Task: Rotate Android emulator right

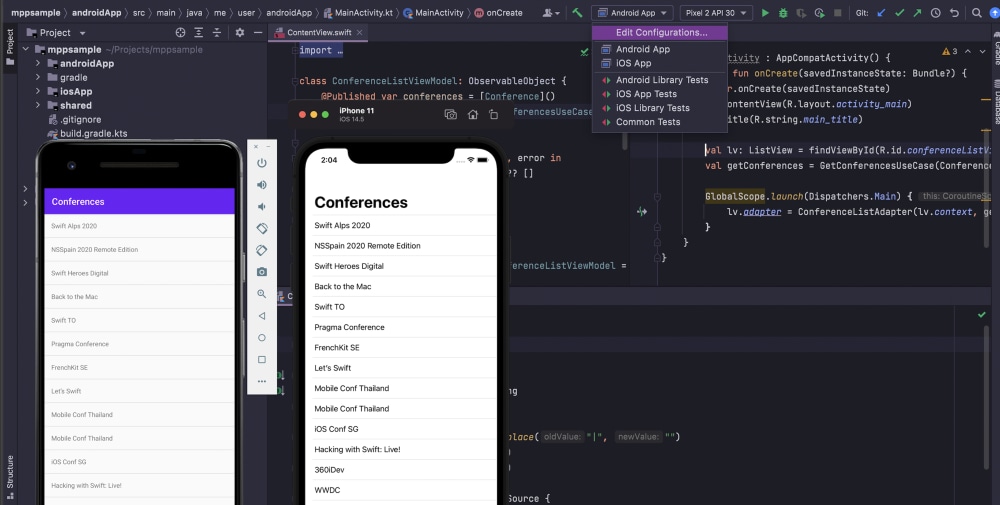Action: tap(261, 250)
